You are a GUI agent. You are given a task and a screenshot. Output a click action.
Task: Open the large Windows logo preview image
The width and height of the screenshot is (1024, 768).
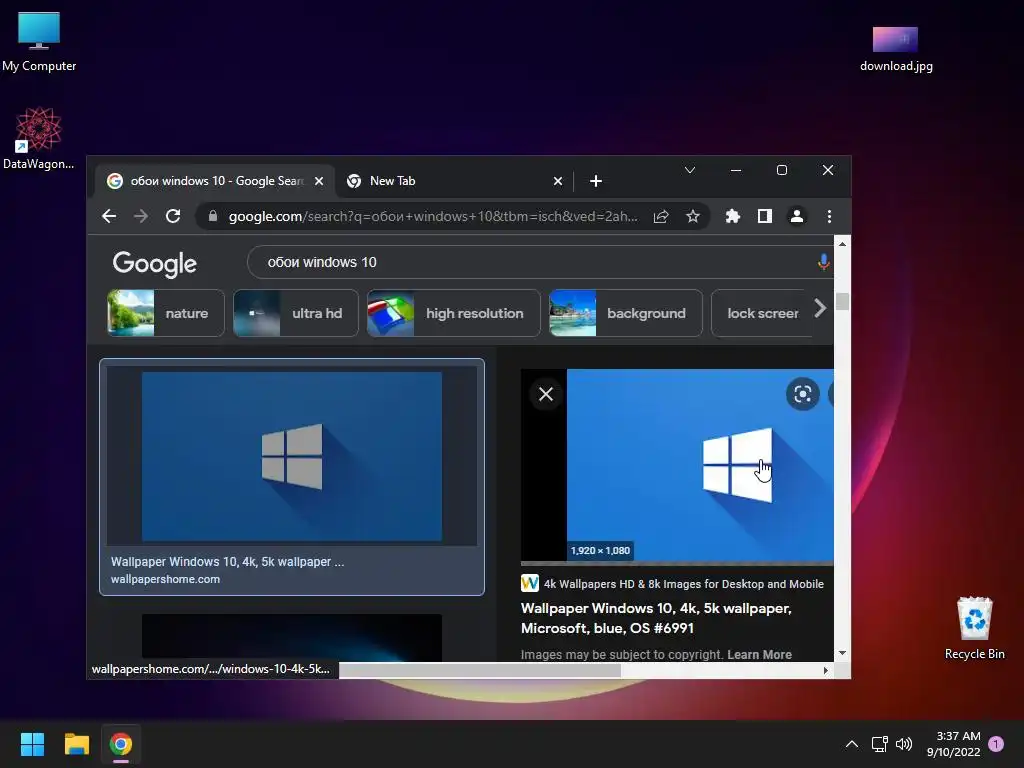(700, 464)
